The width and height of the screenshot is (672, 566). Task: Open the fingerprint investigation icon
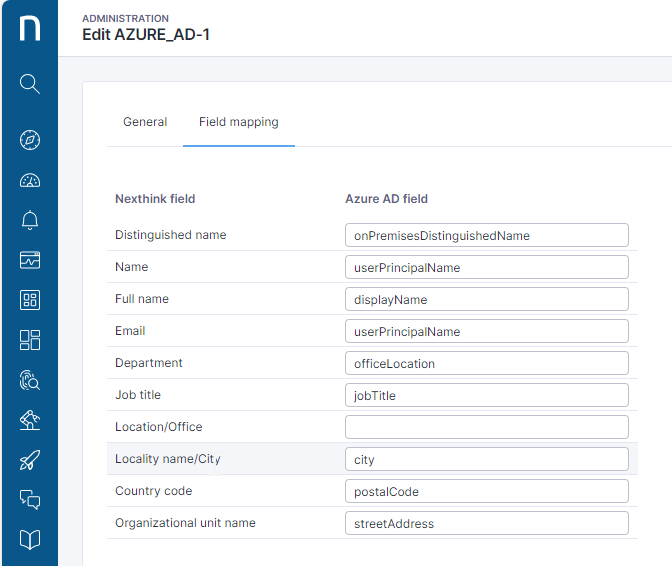30,380
